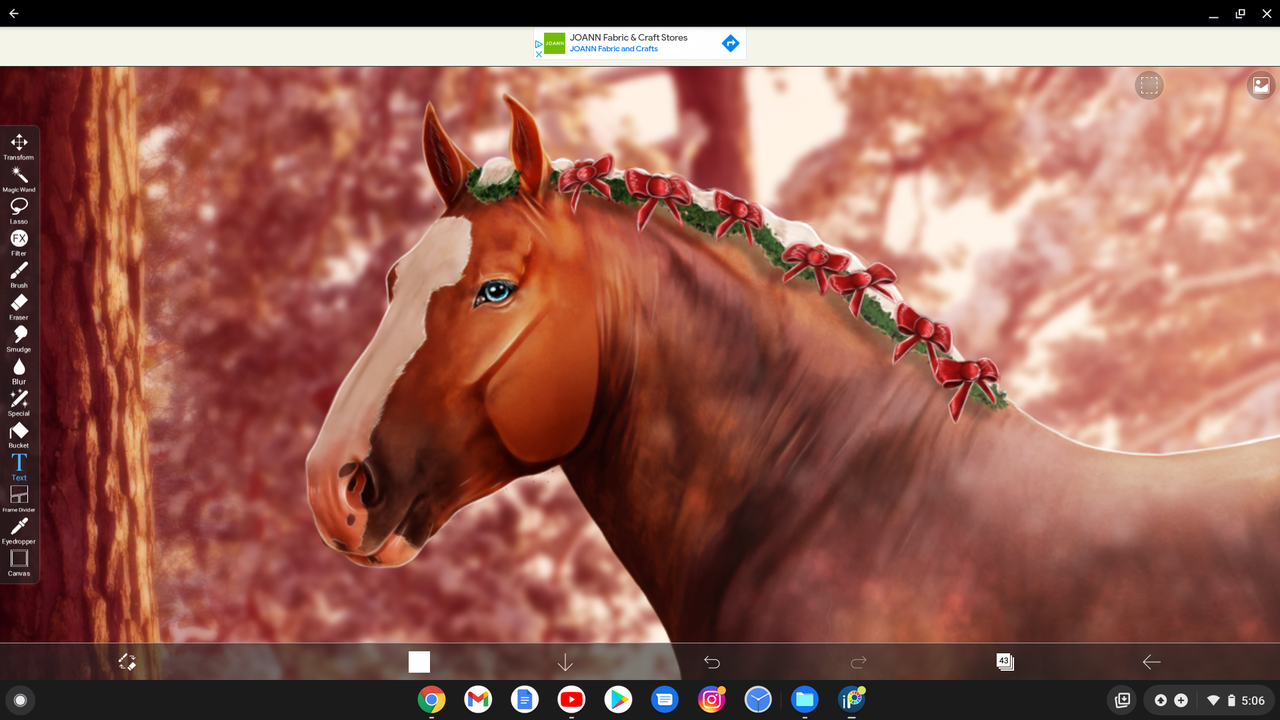Open Instagram from the shelf
1280x720 pixels.
coord(712,700)
